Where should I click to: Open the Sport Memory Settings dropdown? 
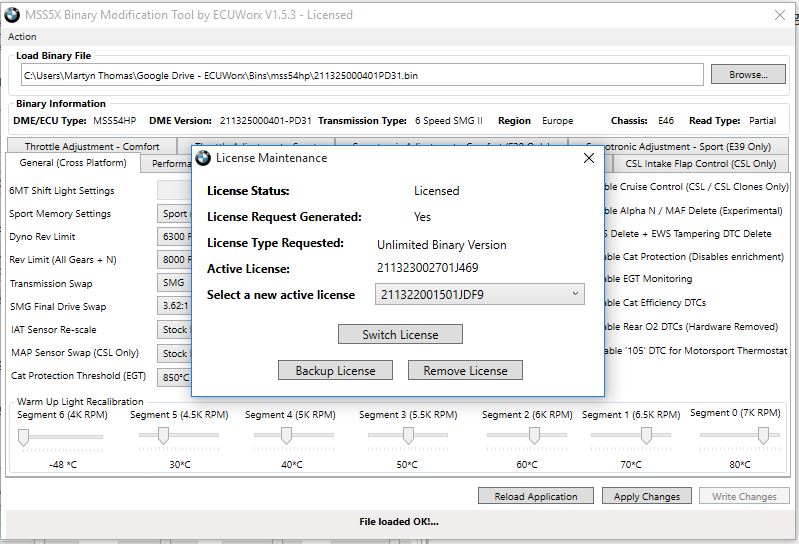(x=174, y=214)
